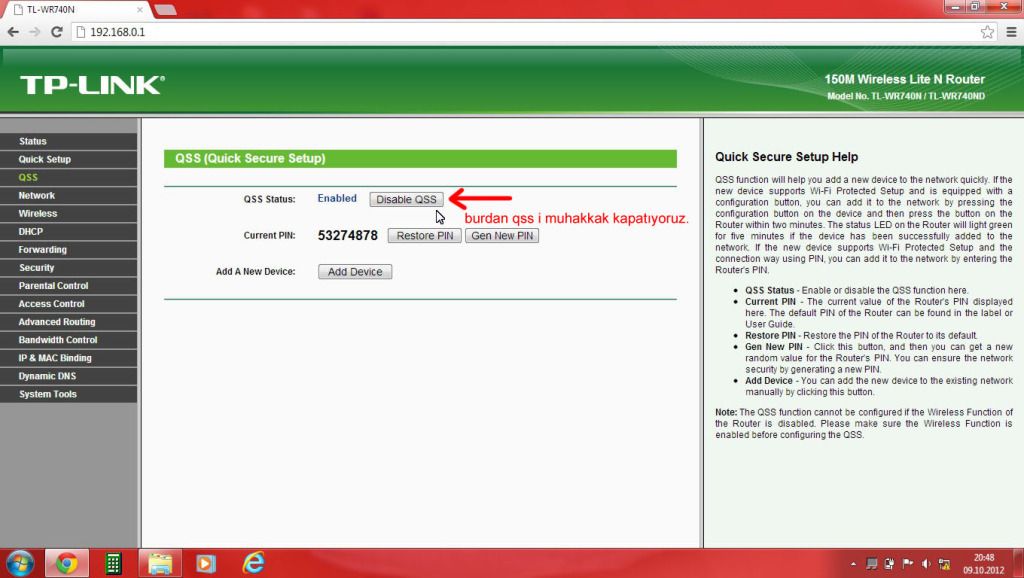The height and width of the screenshot is (578, 1024).
Task: Open the DHCP menu
Action: tap(69, 231)
